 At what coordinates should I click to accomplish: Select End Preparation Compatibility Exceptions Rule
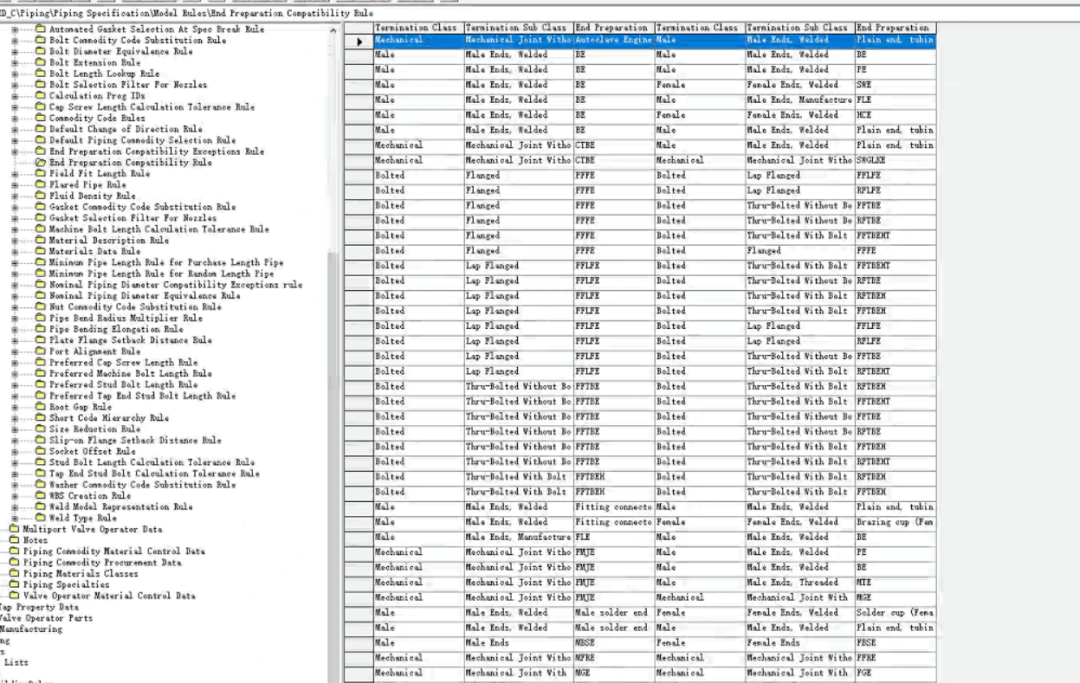(156, 151)
